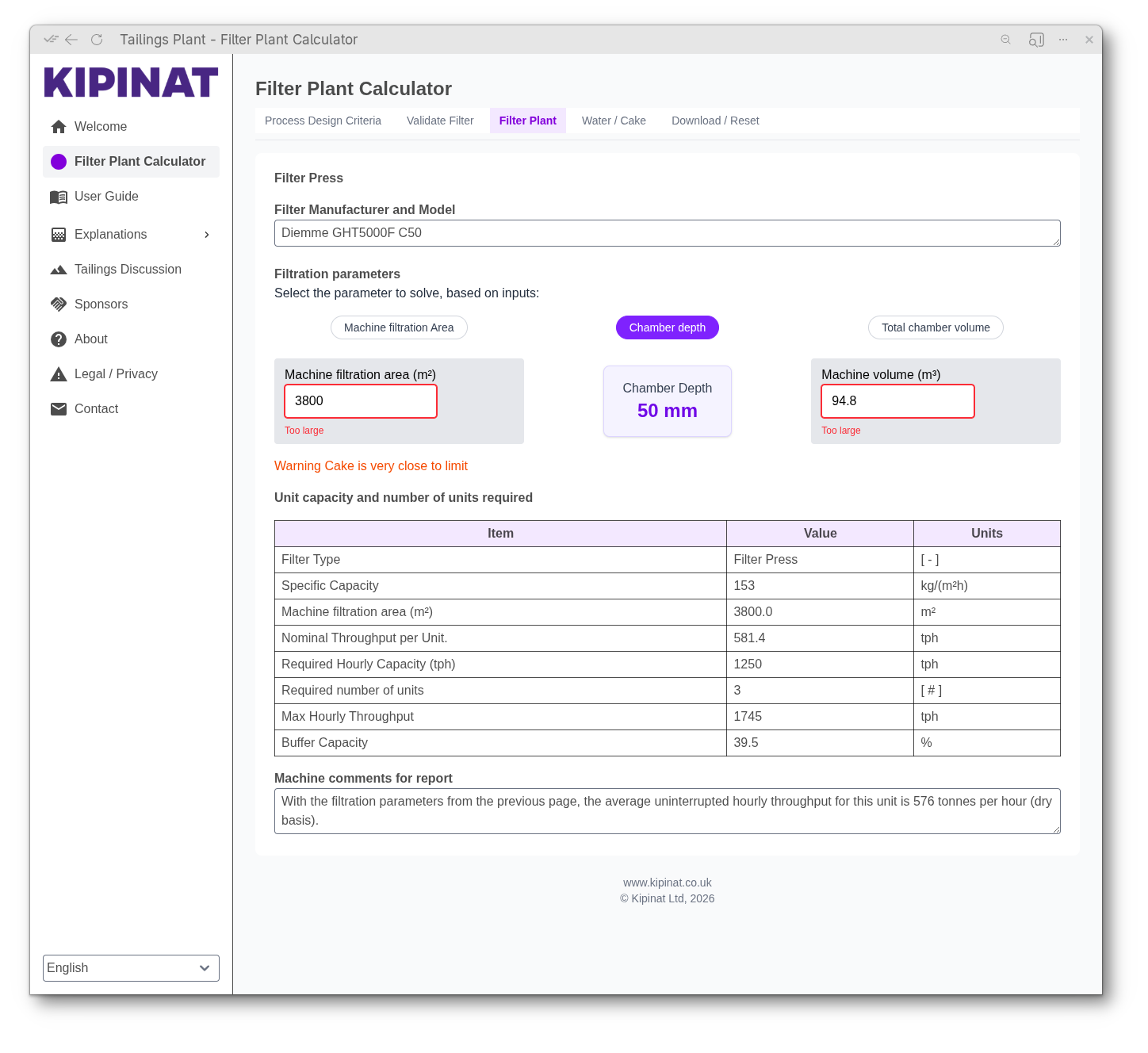Click the back arrow in title bar
Image resolution: width=1148 pixels, height=1053 pixels.
(71, 40)
